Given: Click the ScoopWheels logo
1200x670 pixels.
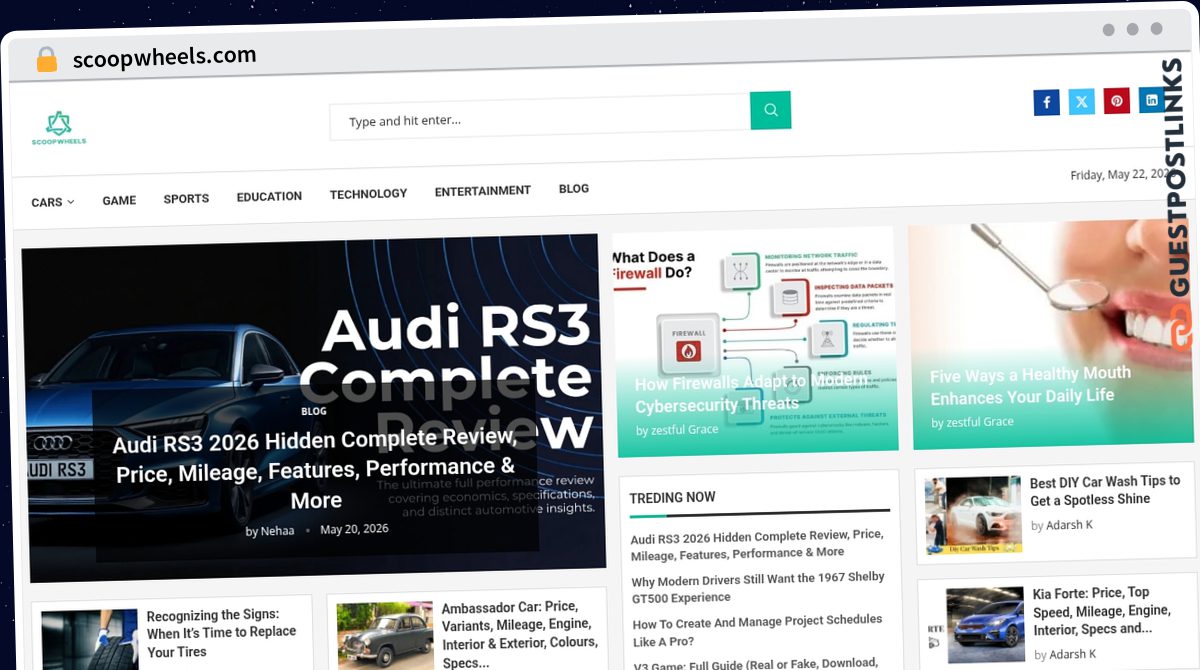Looking at the screenshot, I should [x=59, y=129].
